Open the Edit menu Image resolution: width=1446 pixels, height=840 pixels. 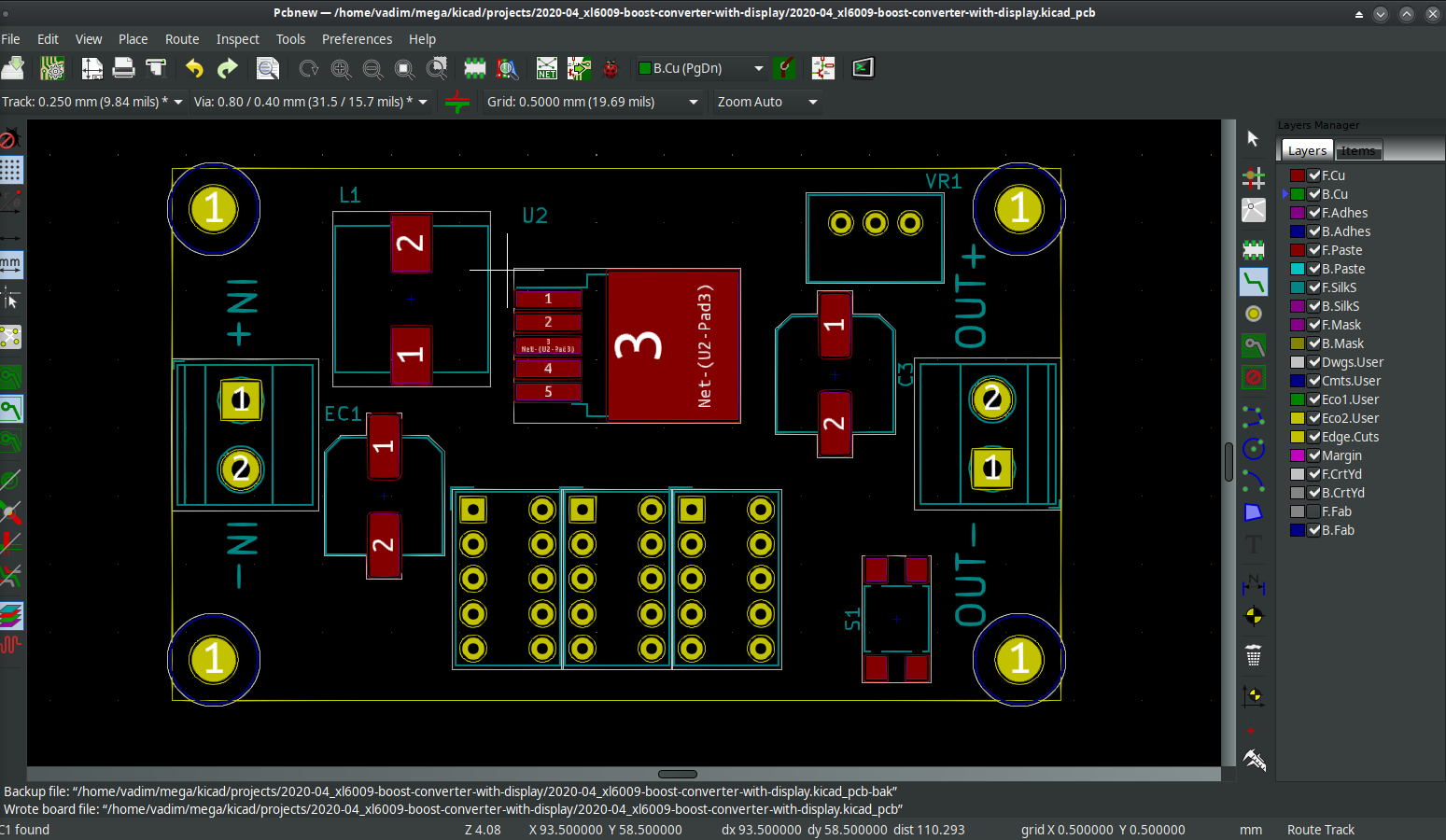(x=48, y=39)
